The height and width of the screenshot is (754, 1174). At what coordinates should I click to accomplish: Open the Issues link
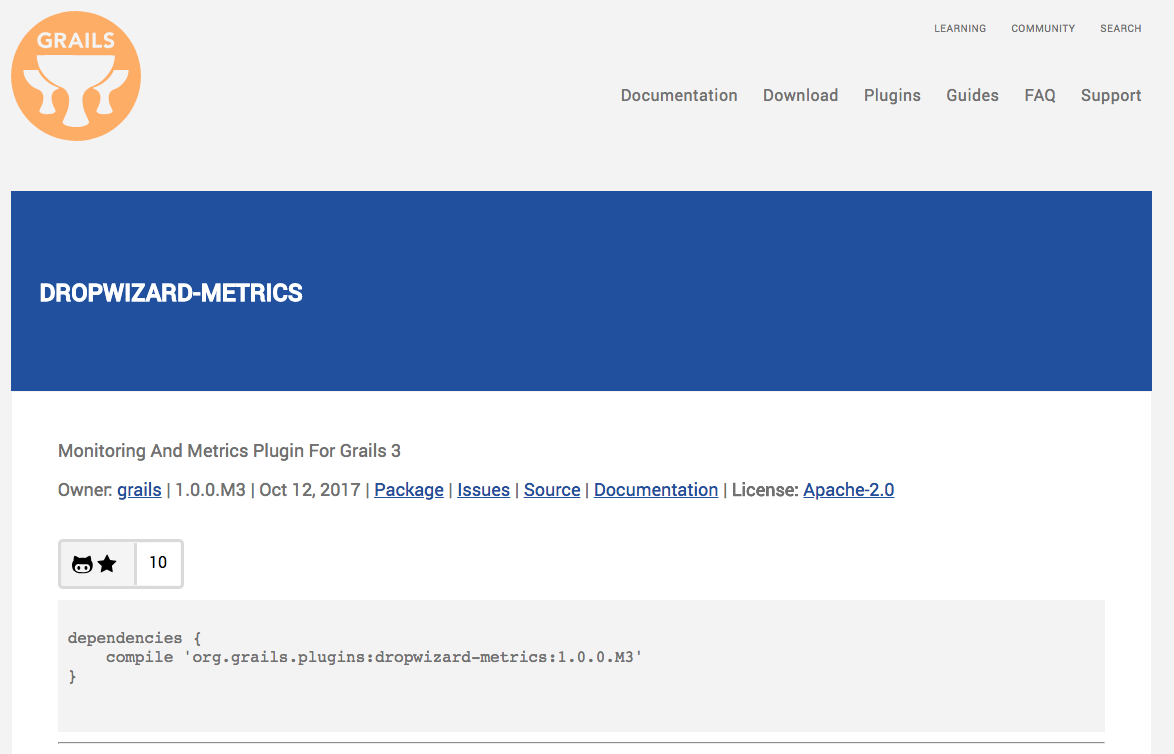[484, 490]
